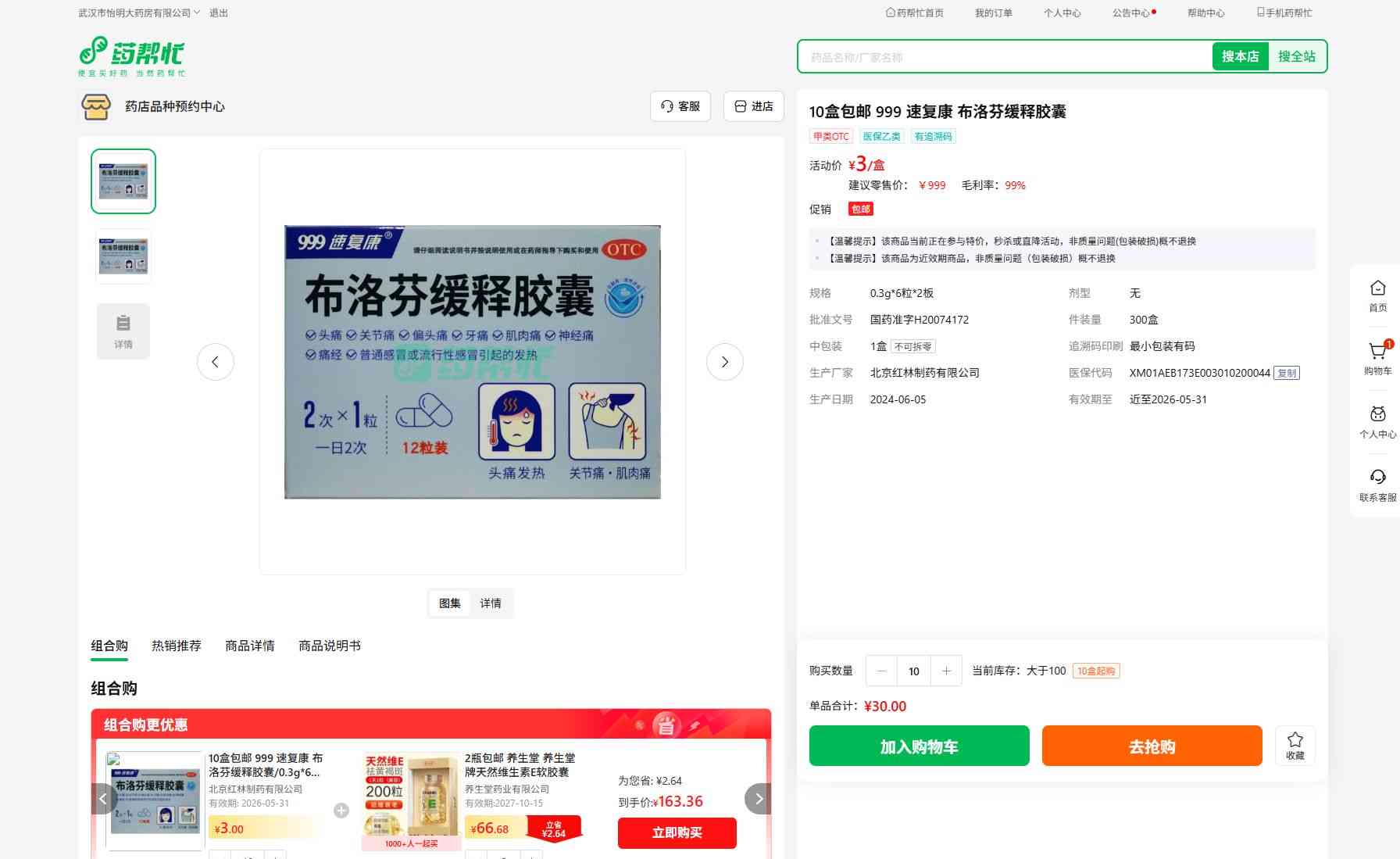Show previous product image arrow
Screen dimensions: 1400x859
pos(216,362)
